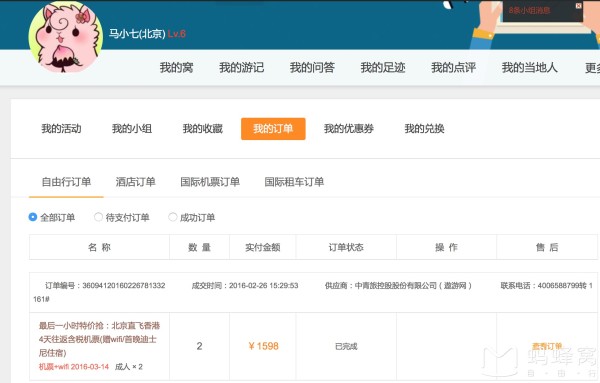Select 自由行订单 sub-tab
600x383 pixels.
pos(66,182)
